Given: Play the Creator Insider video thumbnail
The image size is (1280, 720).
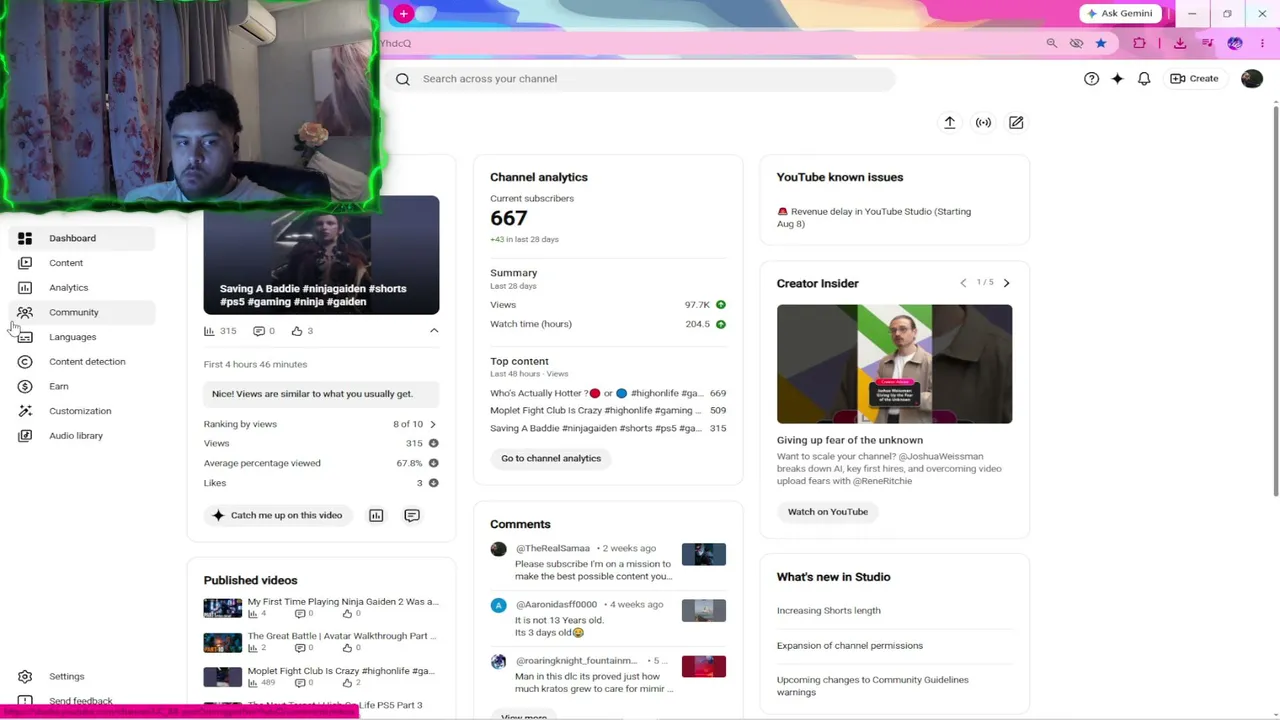Looking at the screenshot, I should [894, 364].
